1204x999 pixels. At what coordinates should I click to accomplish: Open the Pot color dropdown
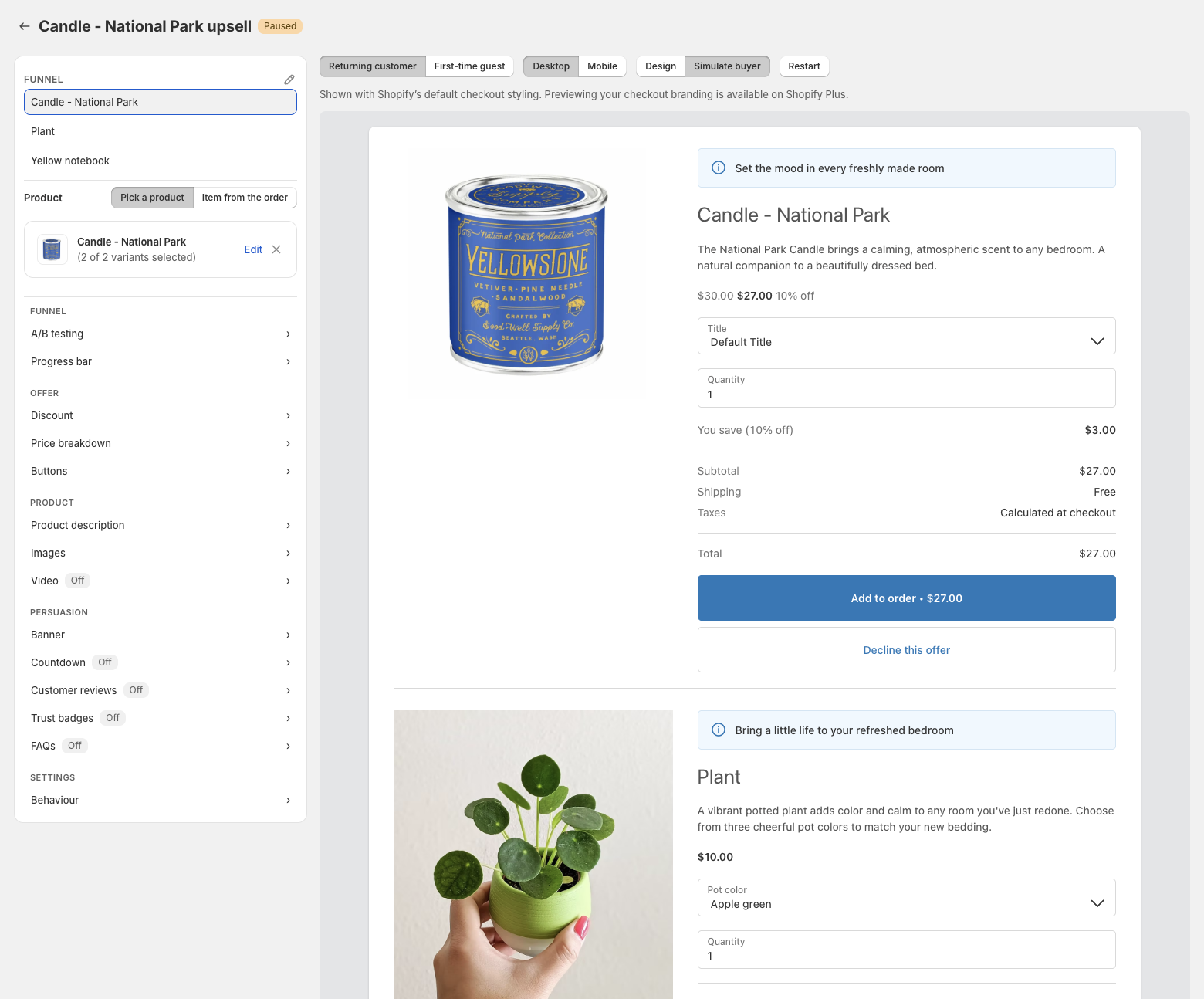tap(906, 898)
